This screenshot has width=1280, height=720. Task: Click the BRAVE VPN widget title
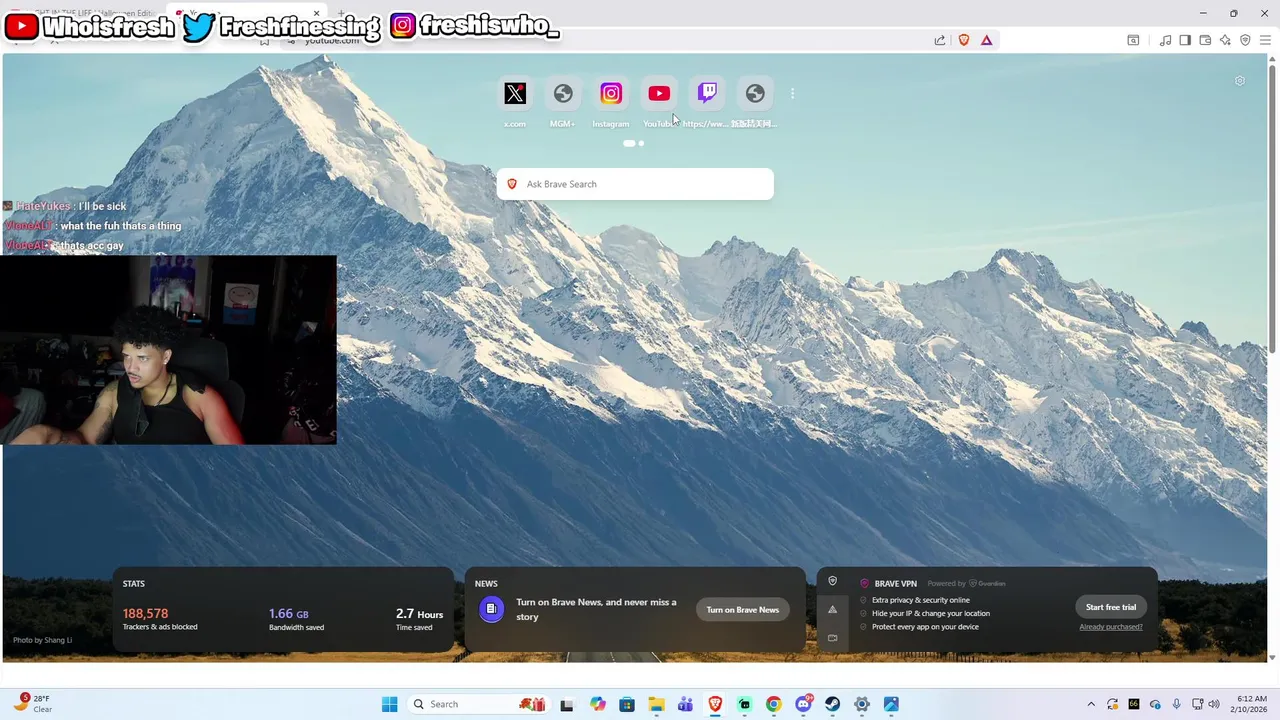tap(895, 583)
